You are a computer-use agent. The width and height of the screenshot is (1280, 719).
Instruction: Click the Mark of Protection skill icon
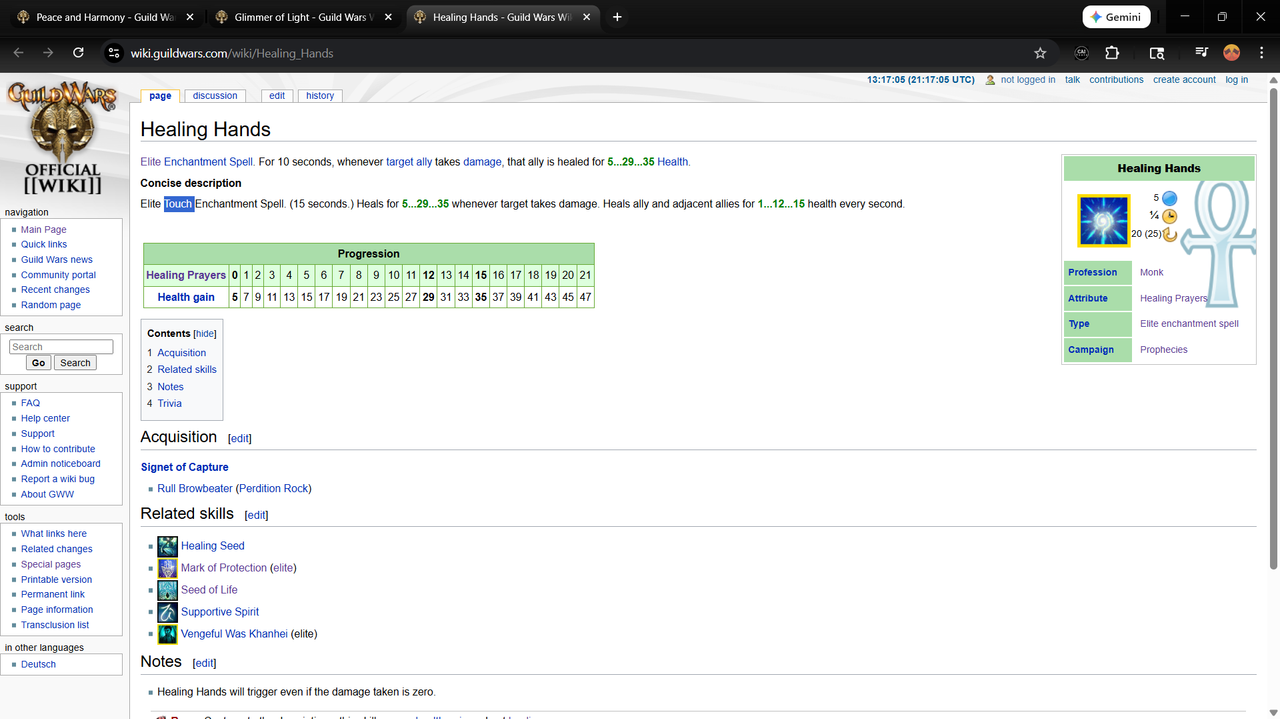point(167,568)
